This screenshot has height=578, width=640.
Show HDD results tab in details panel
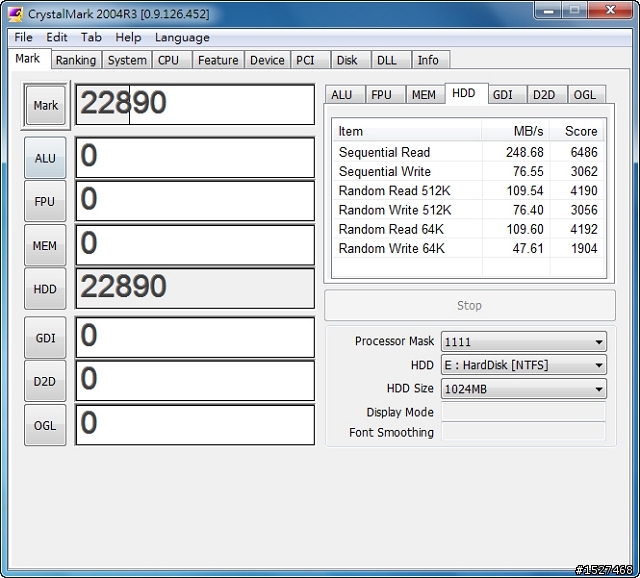pyautogui.click(x=466, y=93)
